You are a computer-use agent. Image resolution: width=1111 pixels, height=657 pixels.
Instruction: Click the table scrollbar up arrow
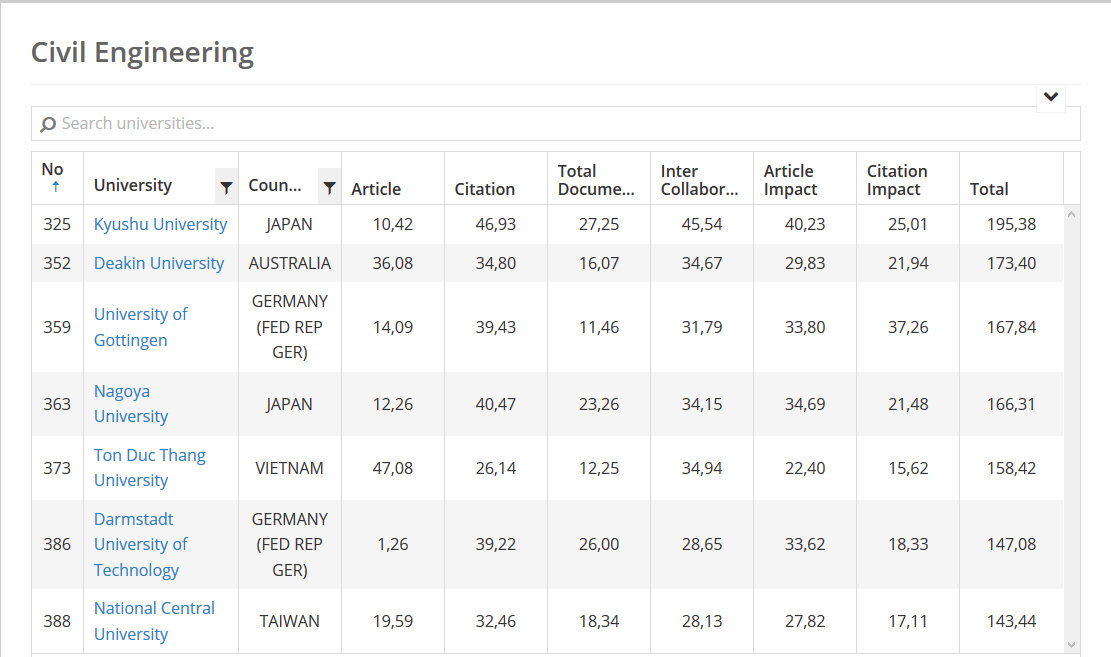(1071, 214)
